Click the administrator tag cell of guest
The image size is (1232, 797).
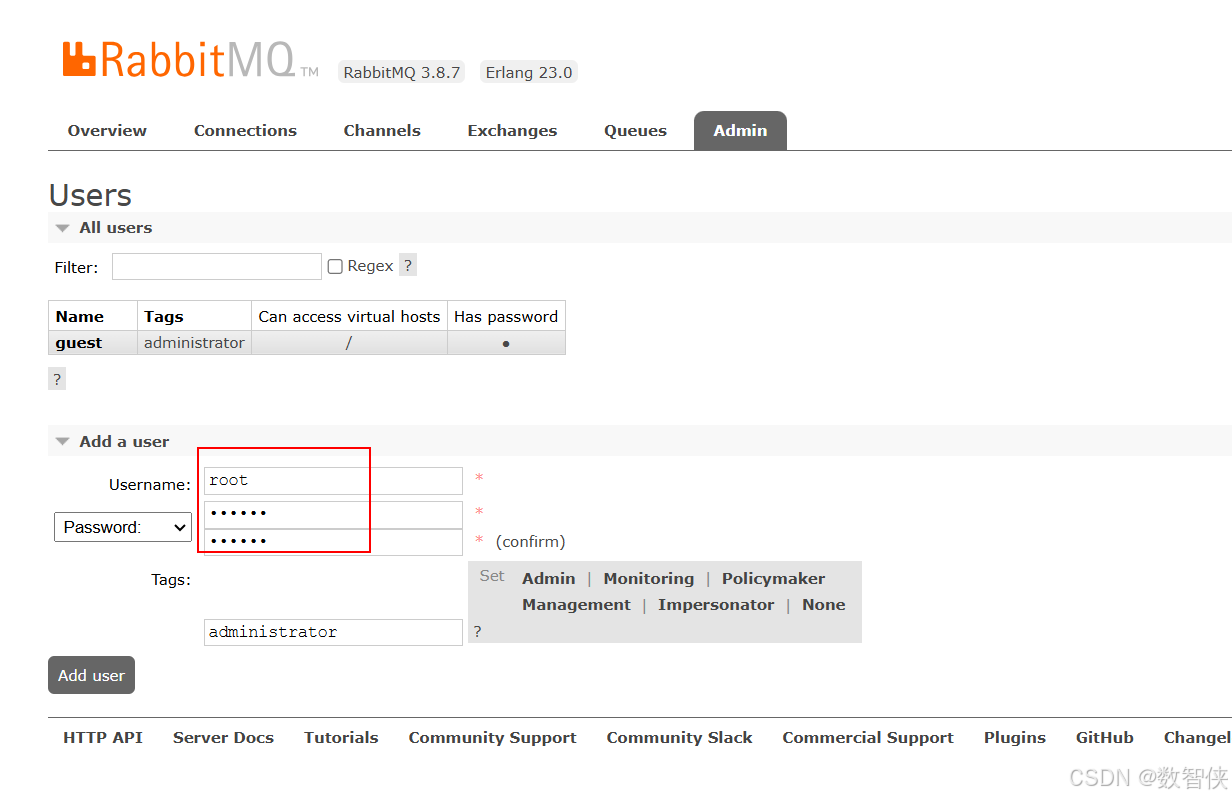point(194,342)
